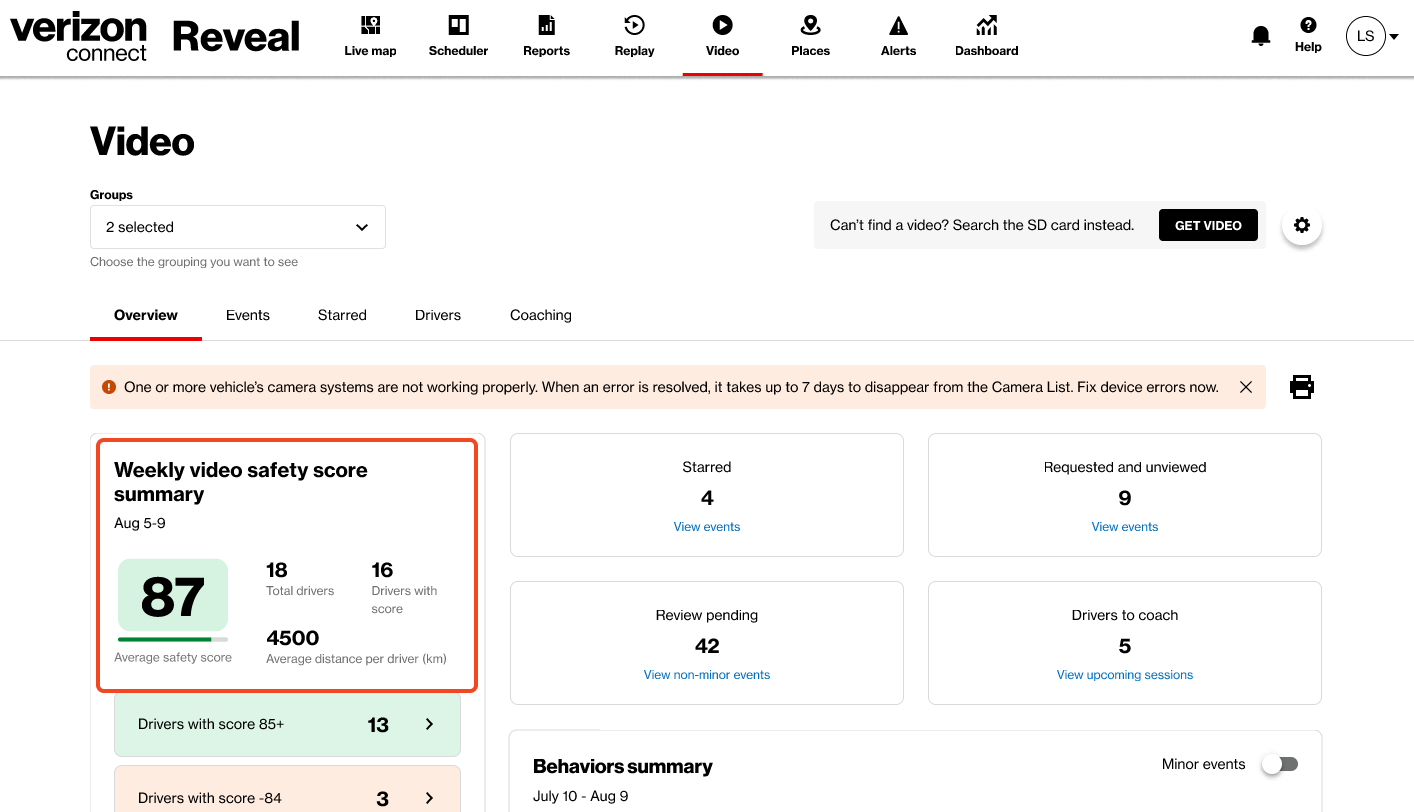Click the average safety score progress bar
The image size is (1414, 812).
[x=173, y=639]
